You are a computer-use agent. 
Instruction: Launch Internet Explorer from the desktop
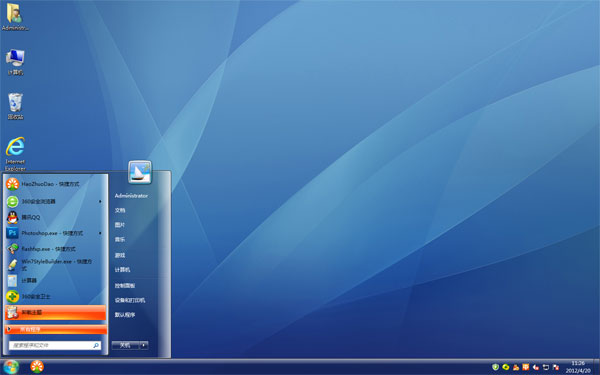[15, 154]
